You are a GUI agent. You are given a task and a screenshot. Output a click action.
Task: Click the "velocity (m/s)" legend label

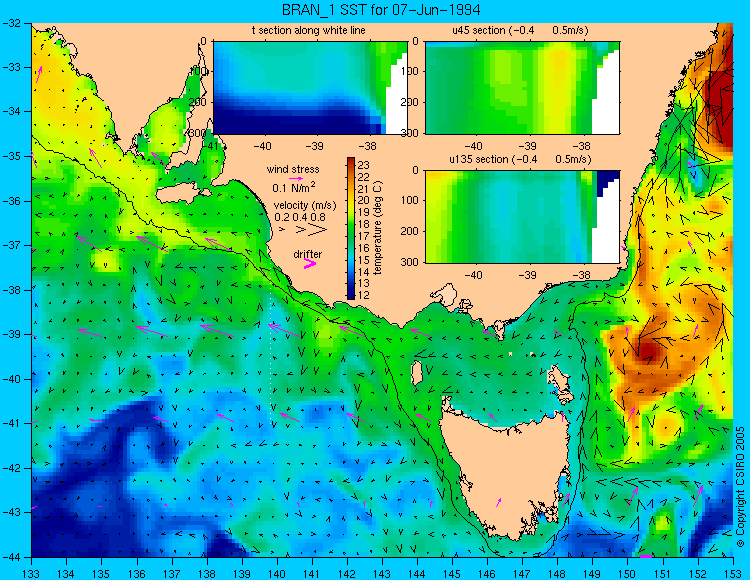[x=305, y=206]
